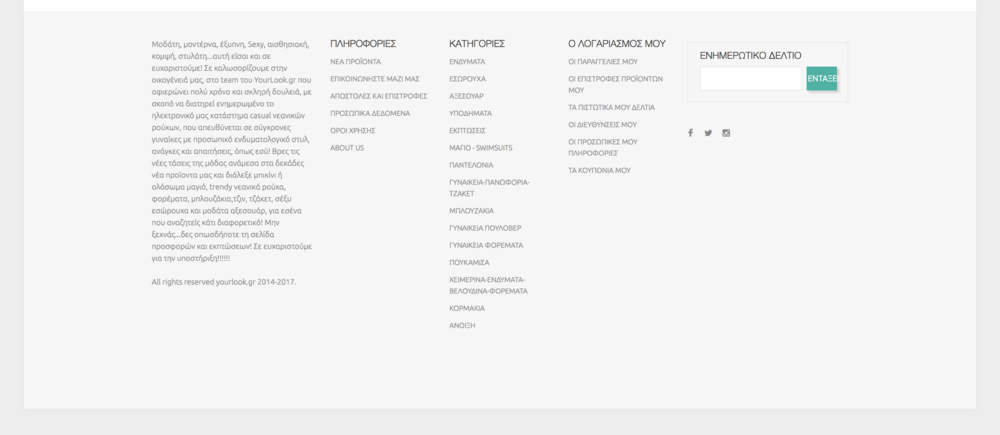This screenshot has width=1000, height=435.
Task: Browse the ΠΑΝΤΕΛΟΝΙΑ category
Action: click(471, 165)
